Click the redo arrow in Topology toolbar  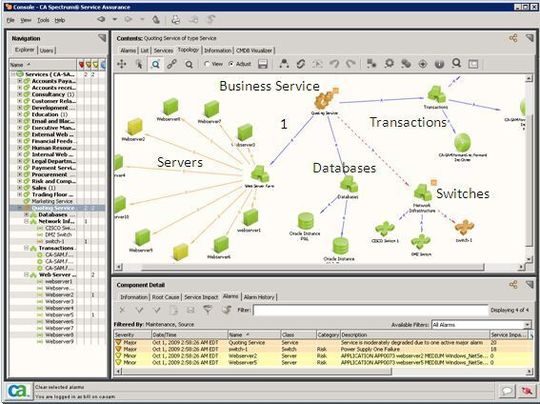351,64
